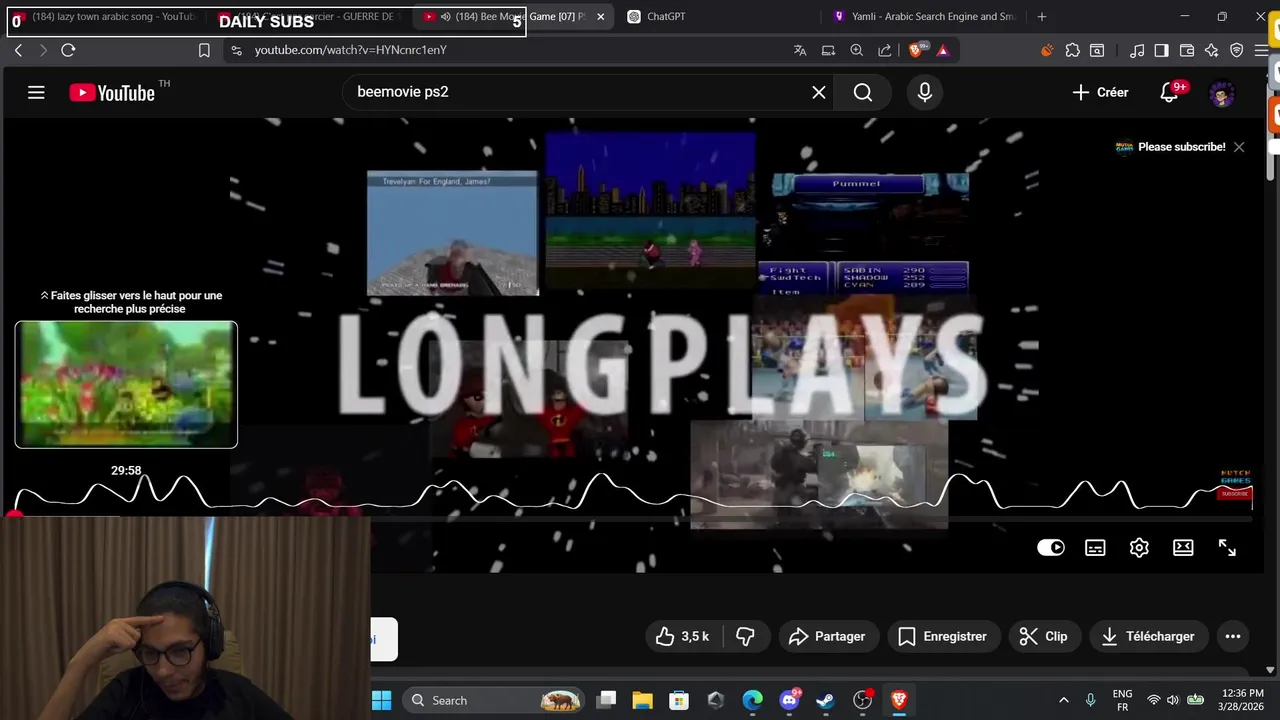The height and width of the screenshot is (720, 1280).
Task: View site information icon
Action: point(235,50)
